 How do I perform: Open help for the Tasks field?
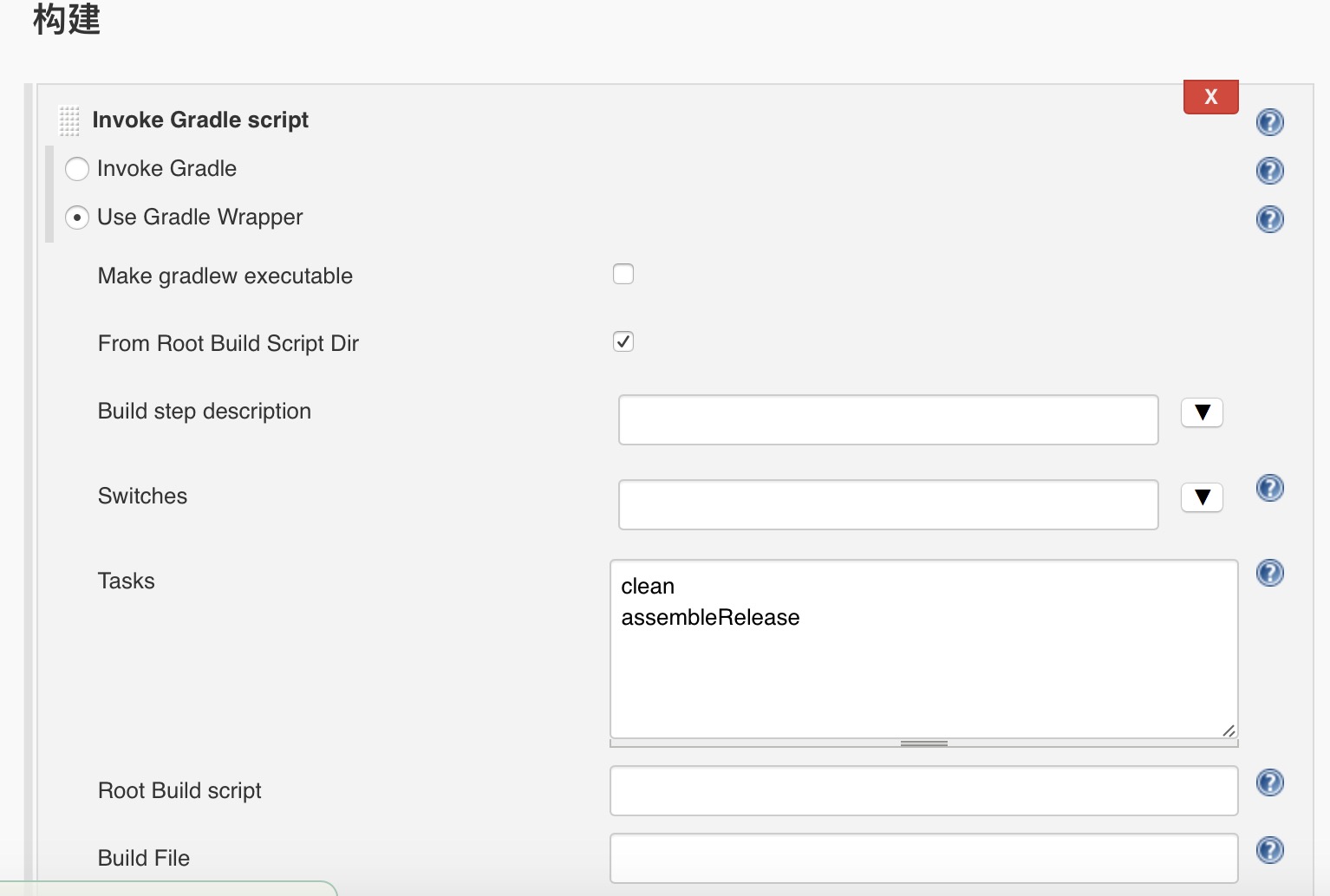1269,573
